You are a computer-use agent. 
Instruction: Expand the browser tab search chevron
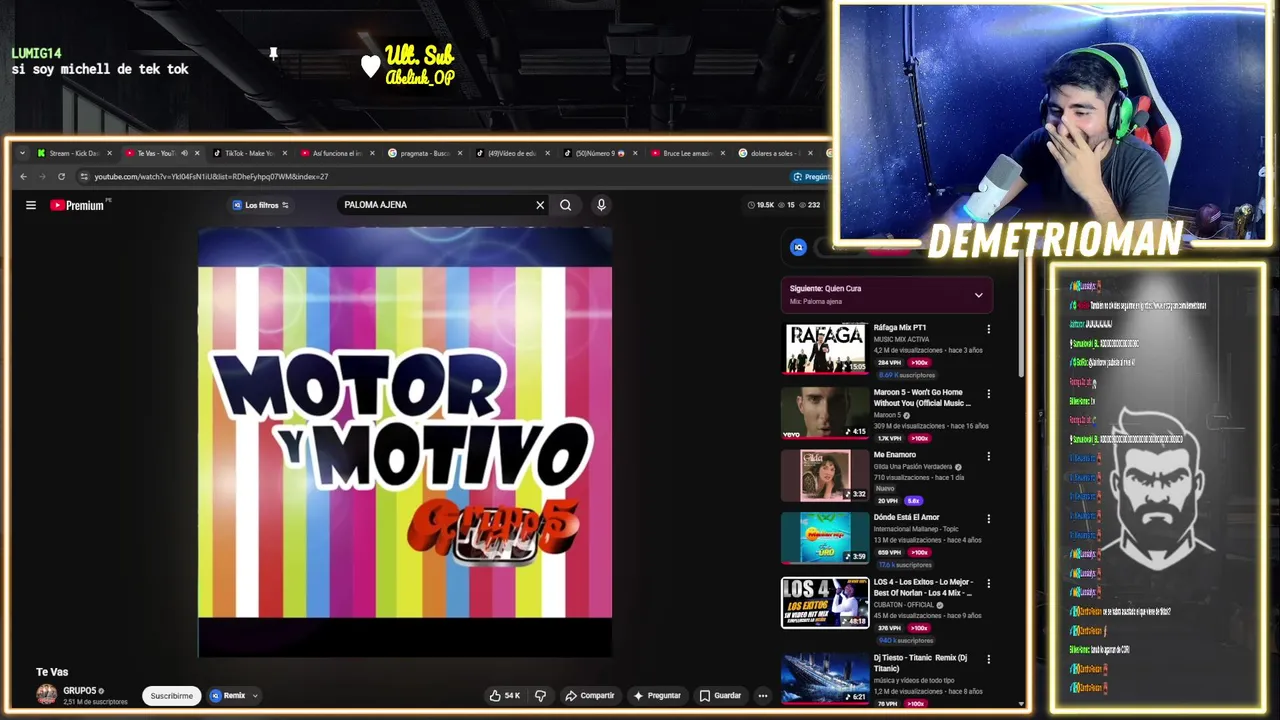22,153
